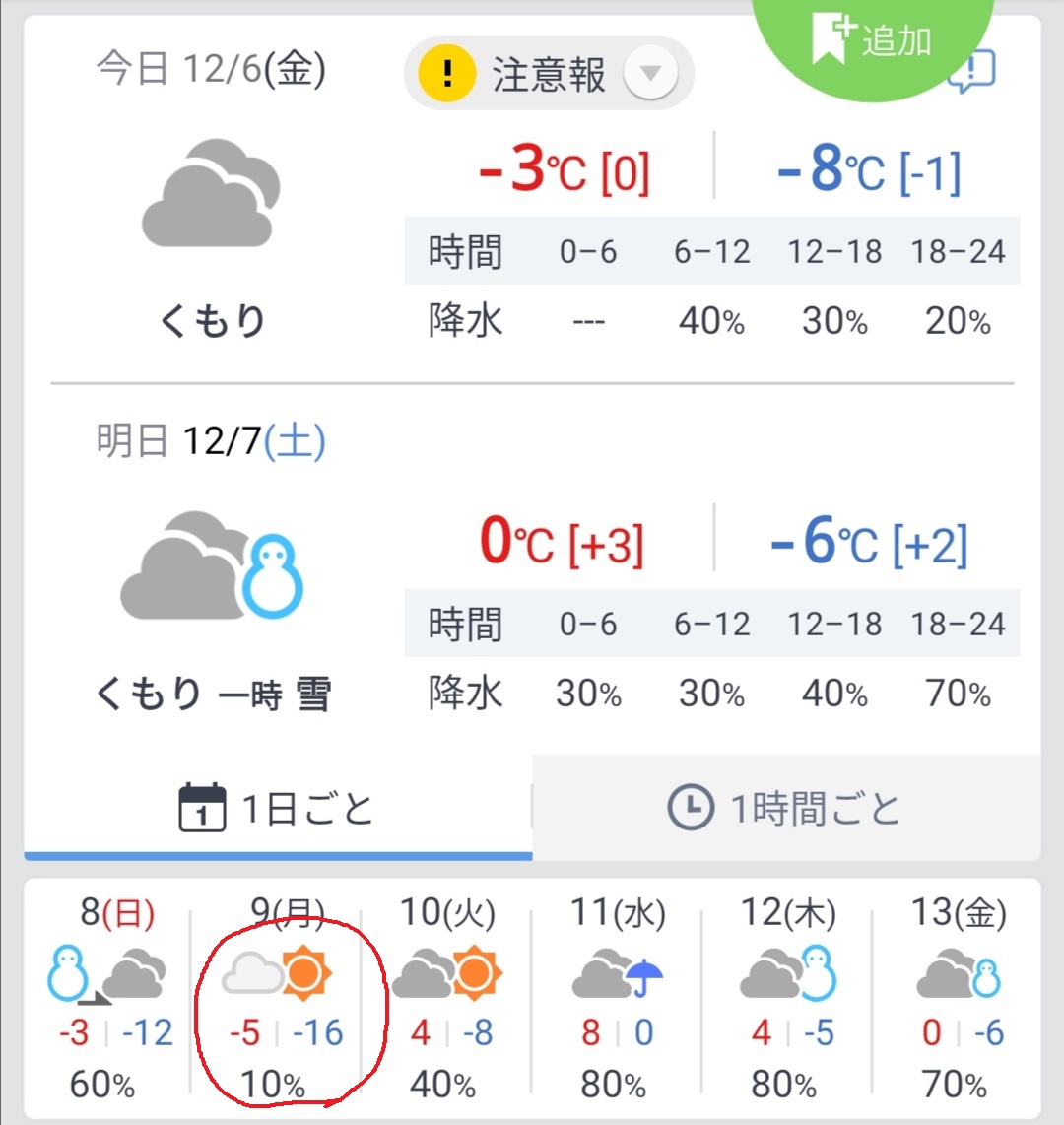Tap tomorrow's cloud and snowman icon
Image resolution: width=1064 pixels, height=1125 pixels.
point(211,566)
